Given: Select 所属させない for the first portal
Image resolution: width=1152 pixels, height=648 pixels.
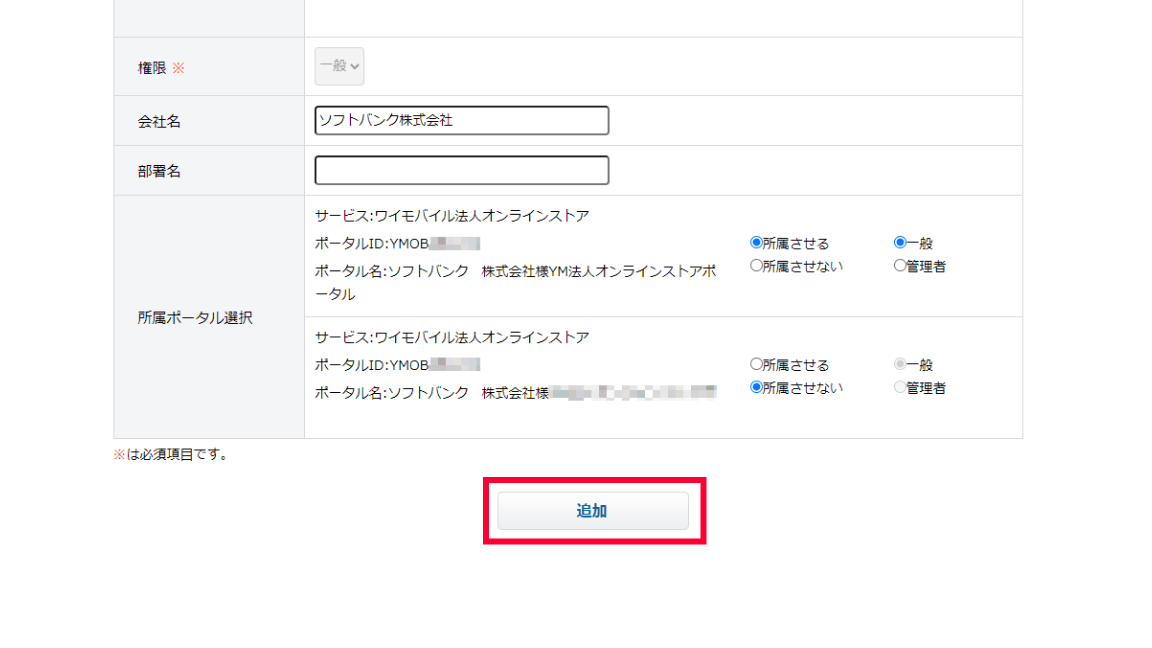Looking at the screenshot, I should point(757,266).
